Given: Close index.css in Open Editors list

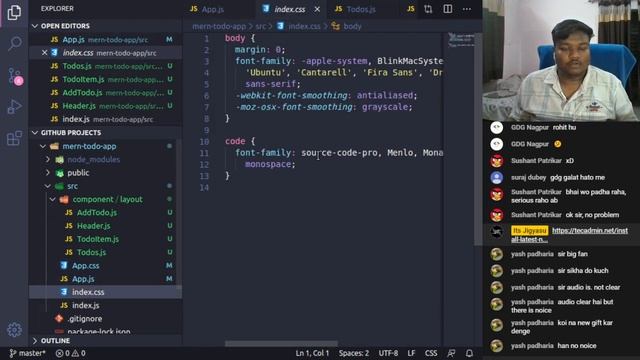Looking at the screenshot, I should click(x=44, y=53).
